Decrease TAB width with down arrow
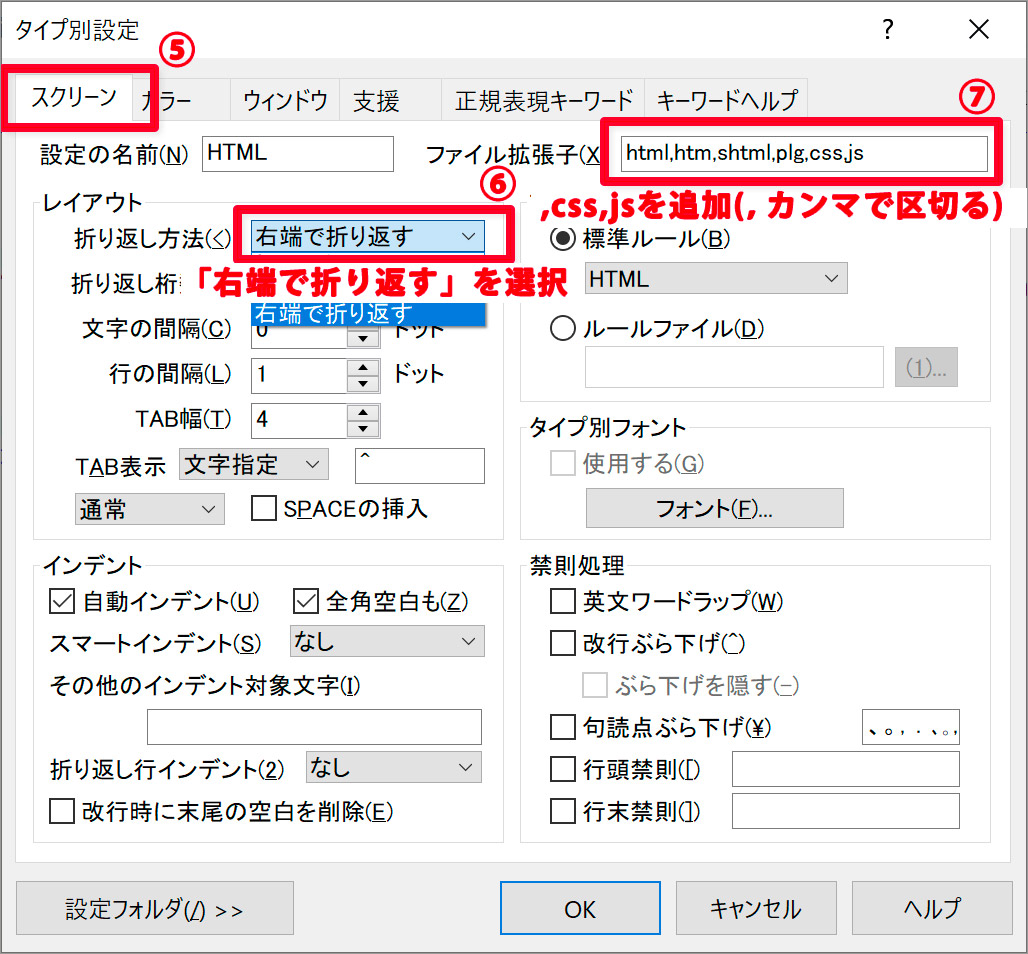 tap(363, 428)
